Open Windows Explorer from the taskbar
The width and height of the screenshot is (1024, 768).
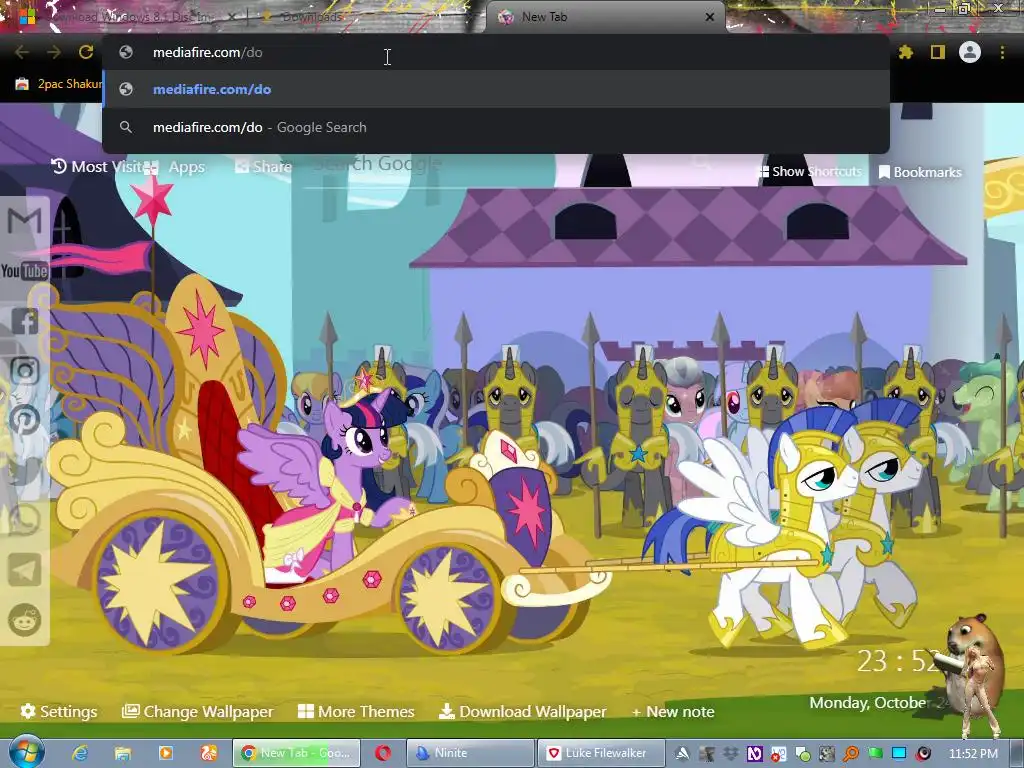point(123,753)
